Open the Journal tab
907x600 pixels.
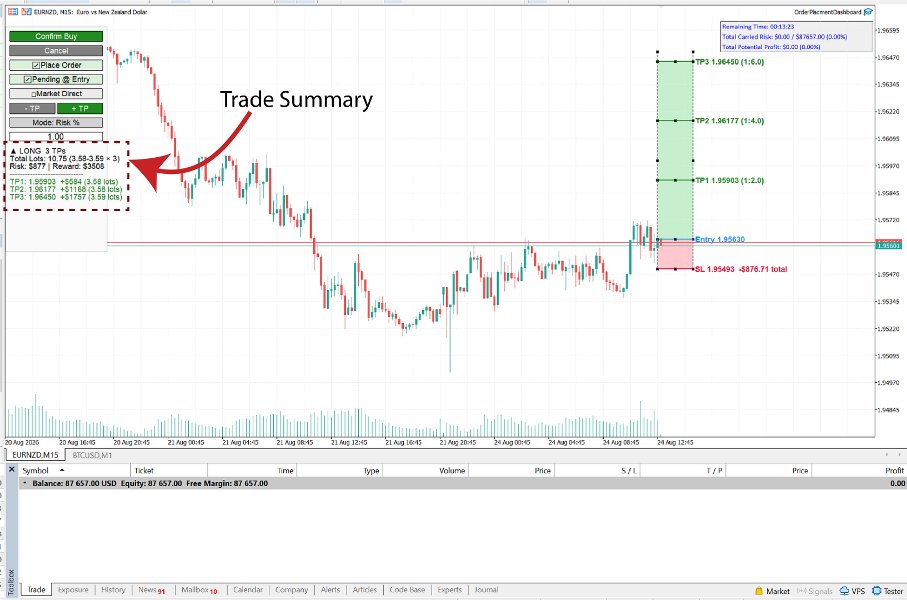[x=486, y=590]
